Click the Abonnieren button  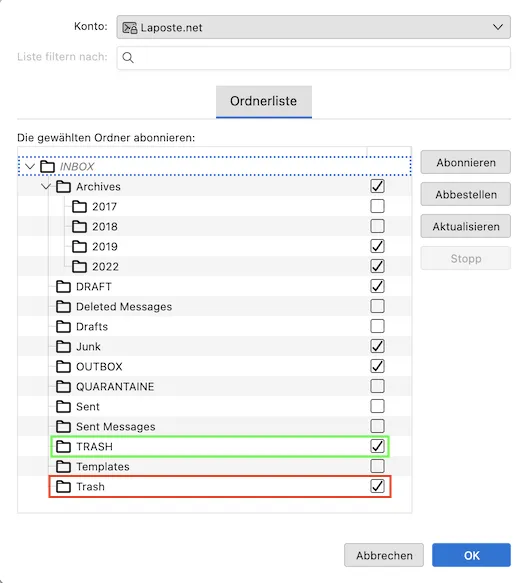(466, 162)
